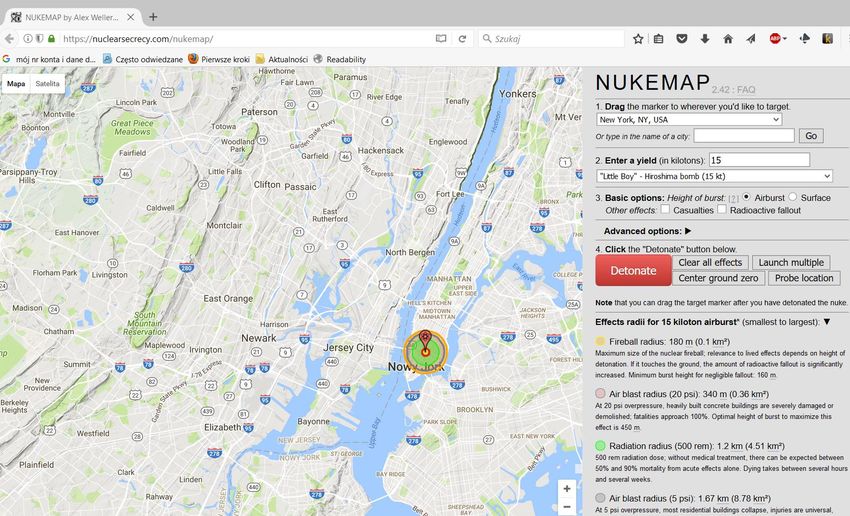Click the red Detonate button
850x516 pixels.
[633, 270]
